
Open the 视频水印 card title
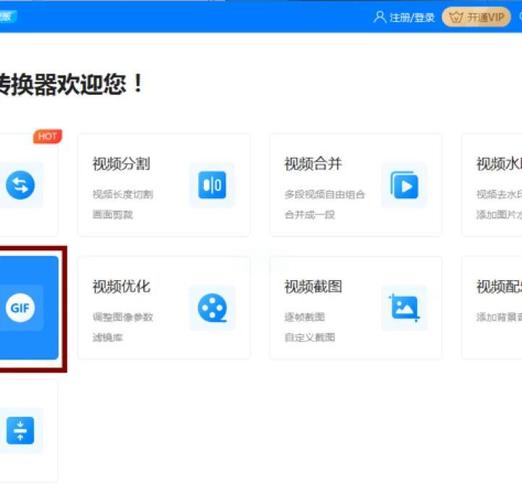pos(499,164)
